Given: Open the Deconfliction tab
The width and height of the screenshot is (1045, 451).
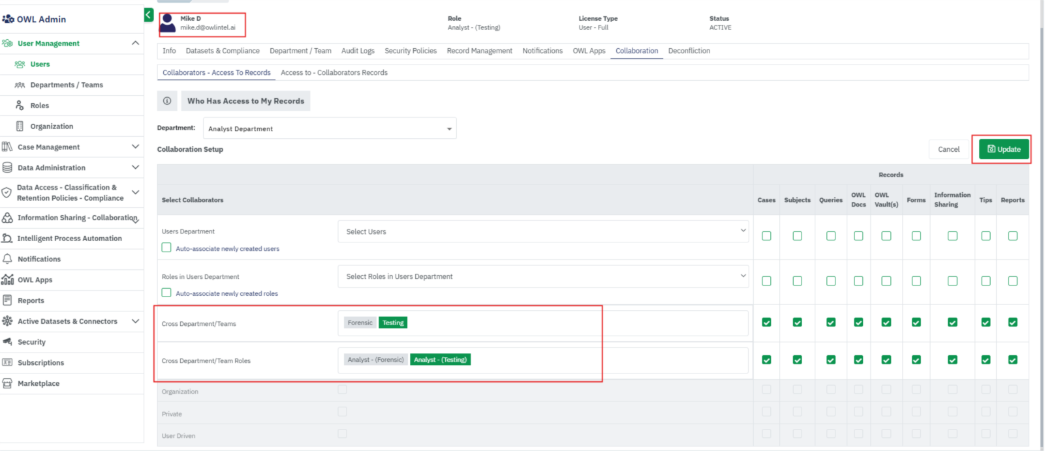Looking at the screenshot, I should [x=689, y=51].
